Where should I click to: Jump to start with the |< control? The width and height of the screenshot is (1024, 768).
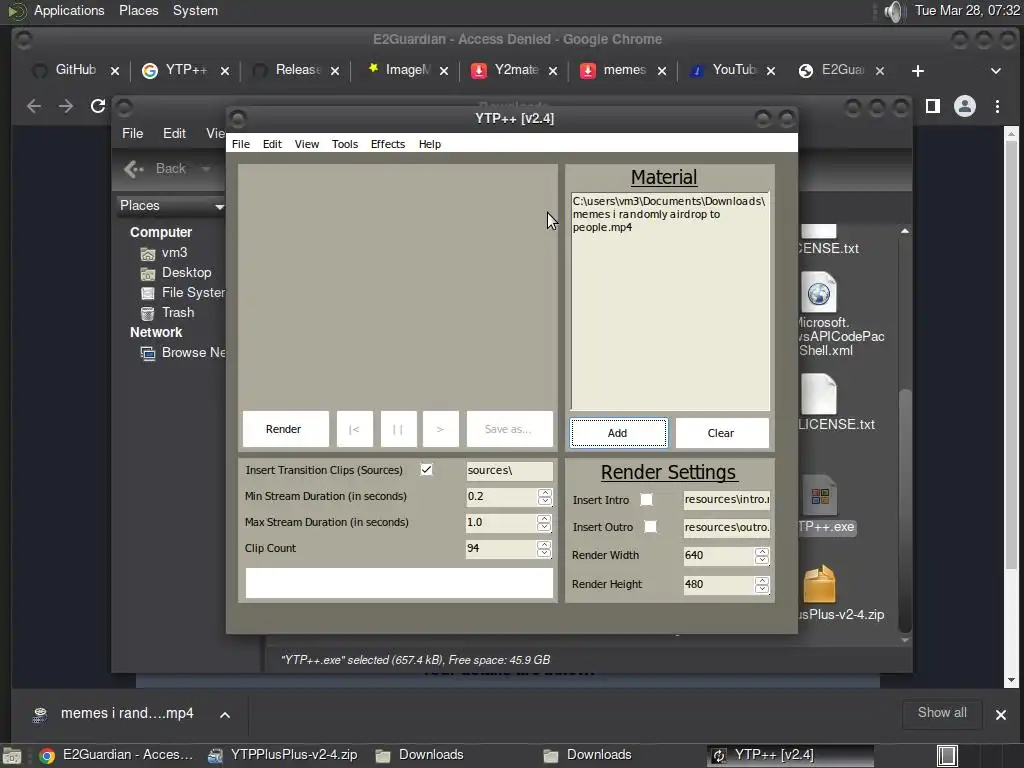(x=355, y=429)
